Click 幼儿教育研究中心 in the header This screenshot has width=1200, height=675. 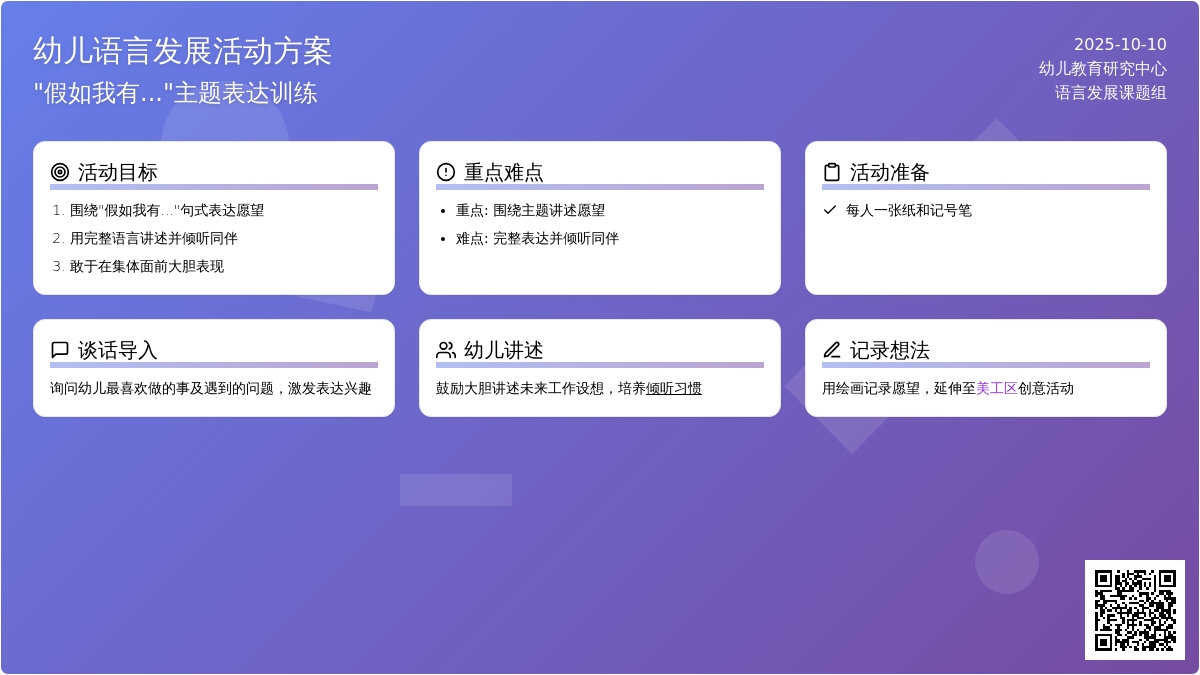pyautogui.click(x=1102, y=68)
